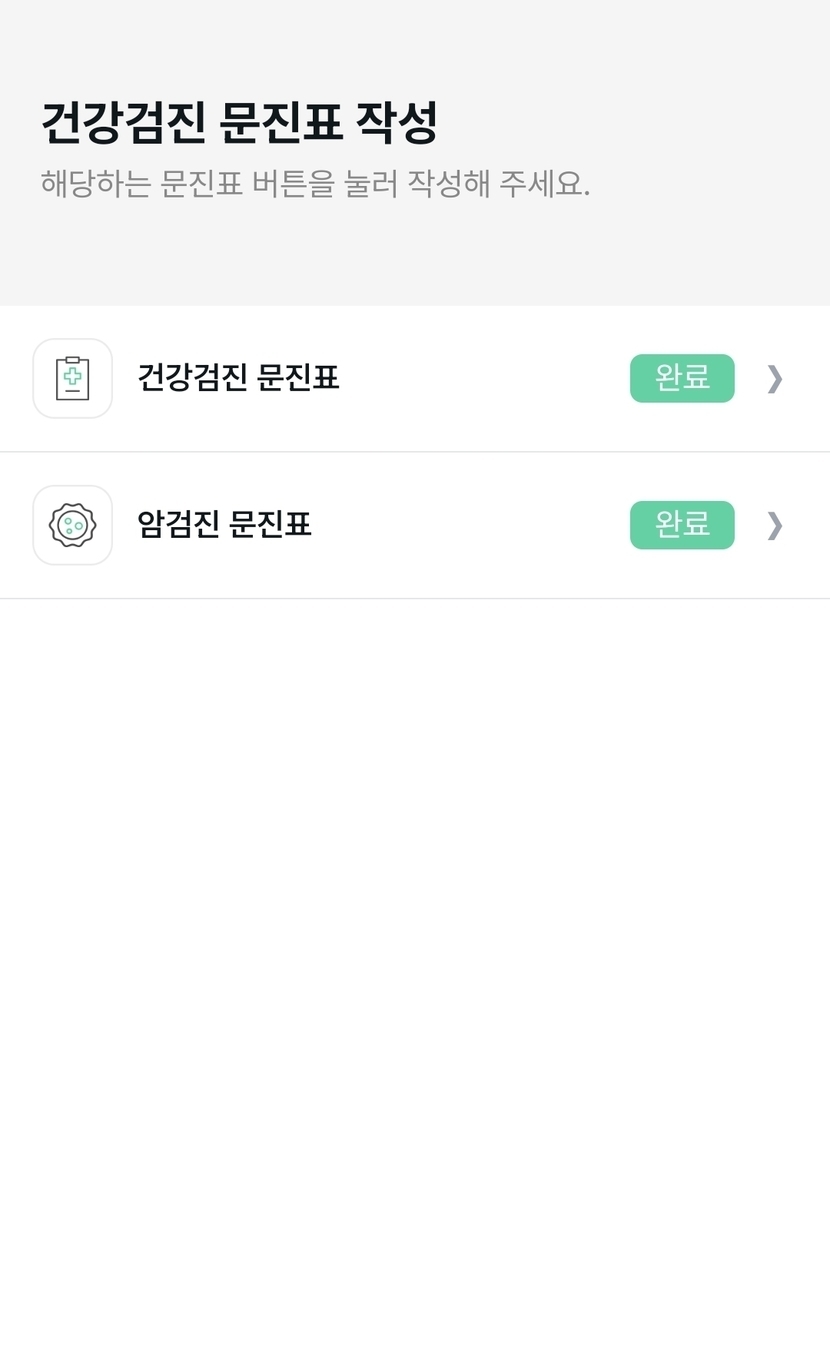Image resolution: width=830 pixels, height=1370 pixels.
Task: Click the page title 건강검진 문진표 작성
Action: (x=239, y=123)
